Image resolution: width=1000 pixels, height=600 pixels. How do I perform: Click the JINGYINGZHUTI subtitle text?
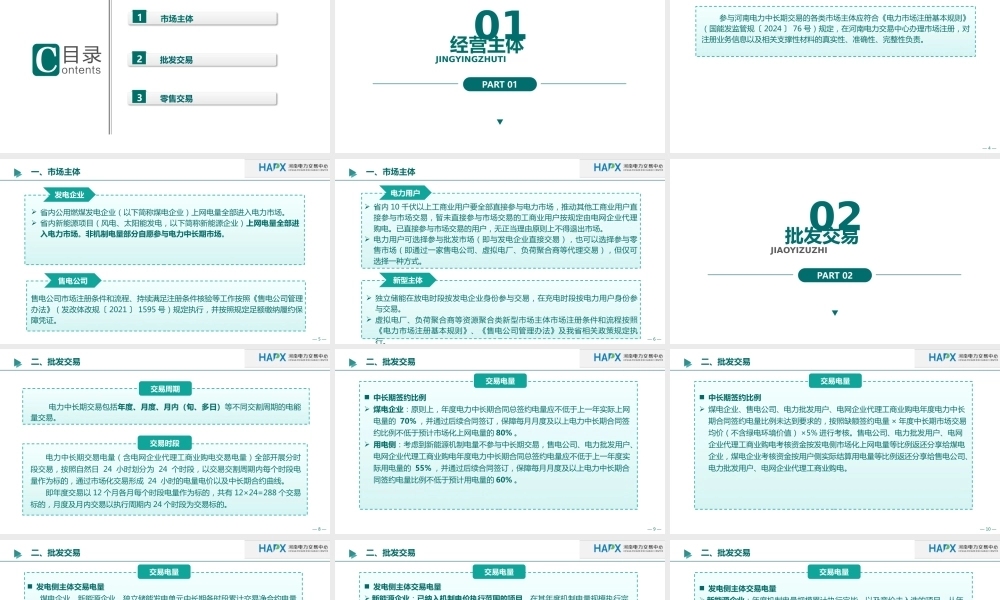point(471,59)
